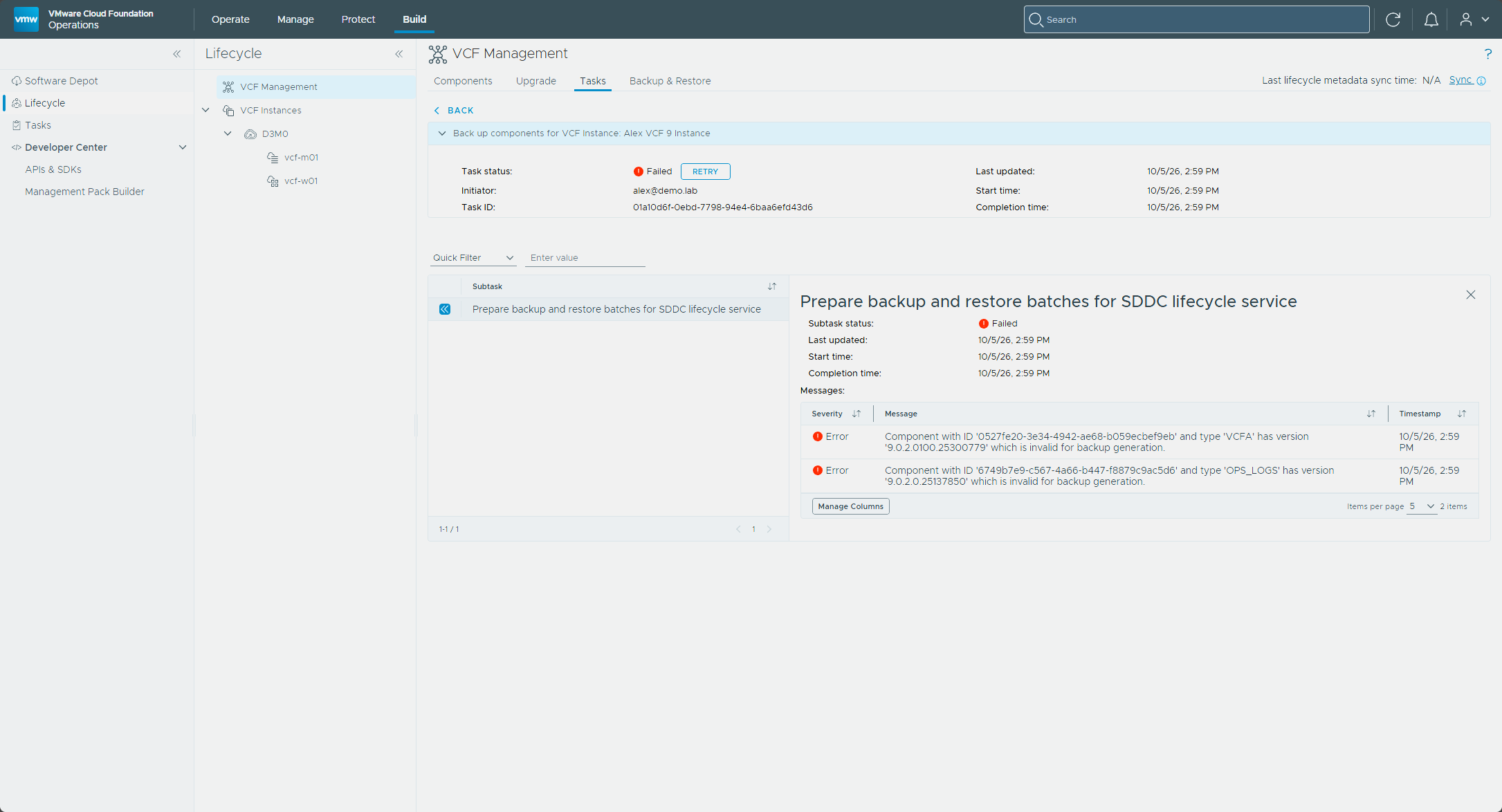Sort the Message column
The height and width of the screenshot is (812, 1502).
point(1371,414)
